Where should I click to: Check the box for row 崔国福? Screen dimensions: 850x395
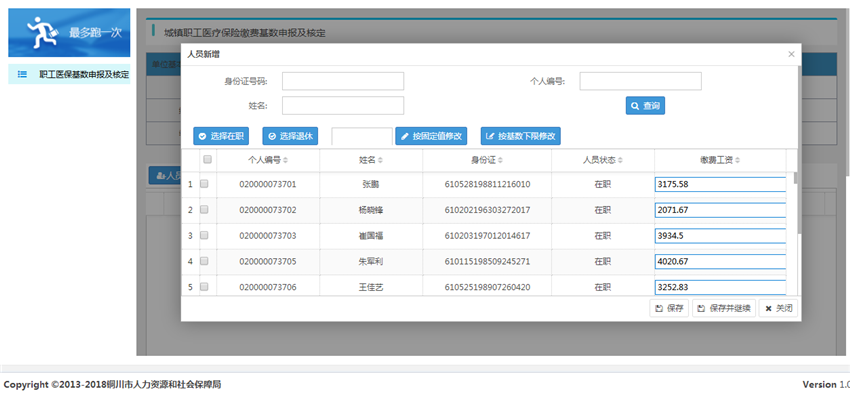(204, 236)
